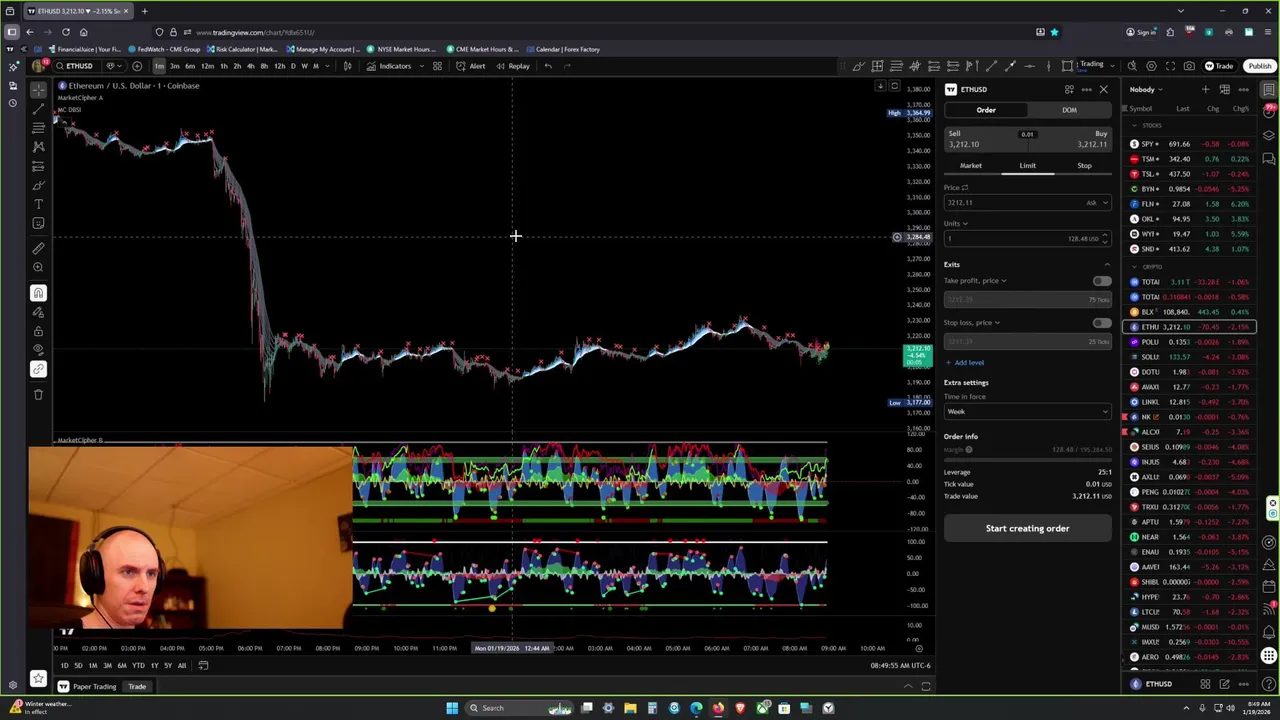This screenshot has height=720, width=1280.
Task: Click the Trade button in top bar
Action: [1219, 66]
